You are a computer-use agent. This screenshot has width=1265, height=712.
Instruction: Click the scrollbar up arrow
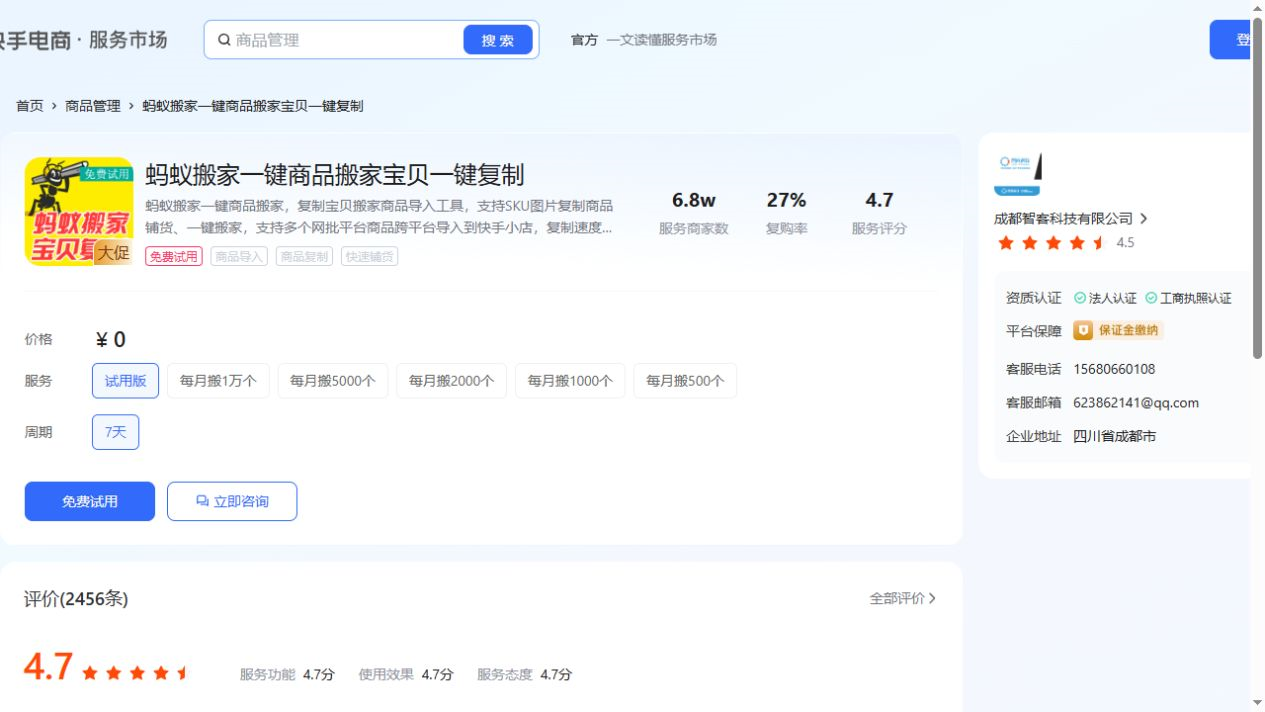point(1257,8)
